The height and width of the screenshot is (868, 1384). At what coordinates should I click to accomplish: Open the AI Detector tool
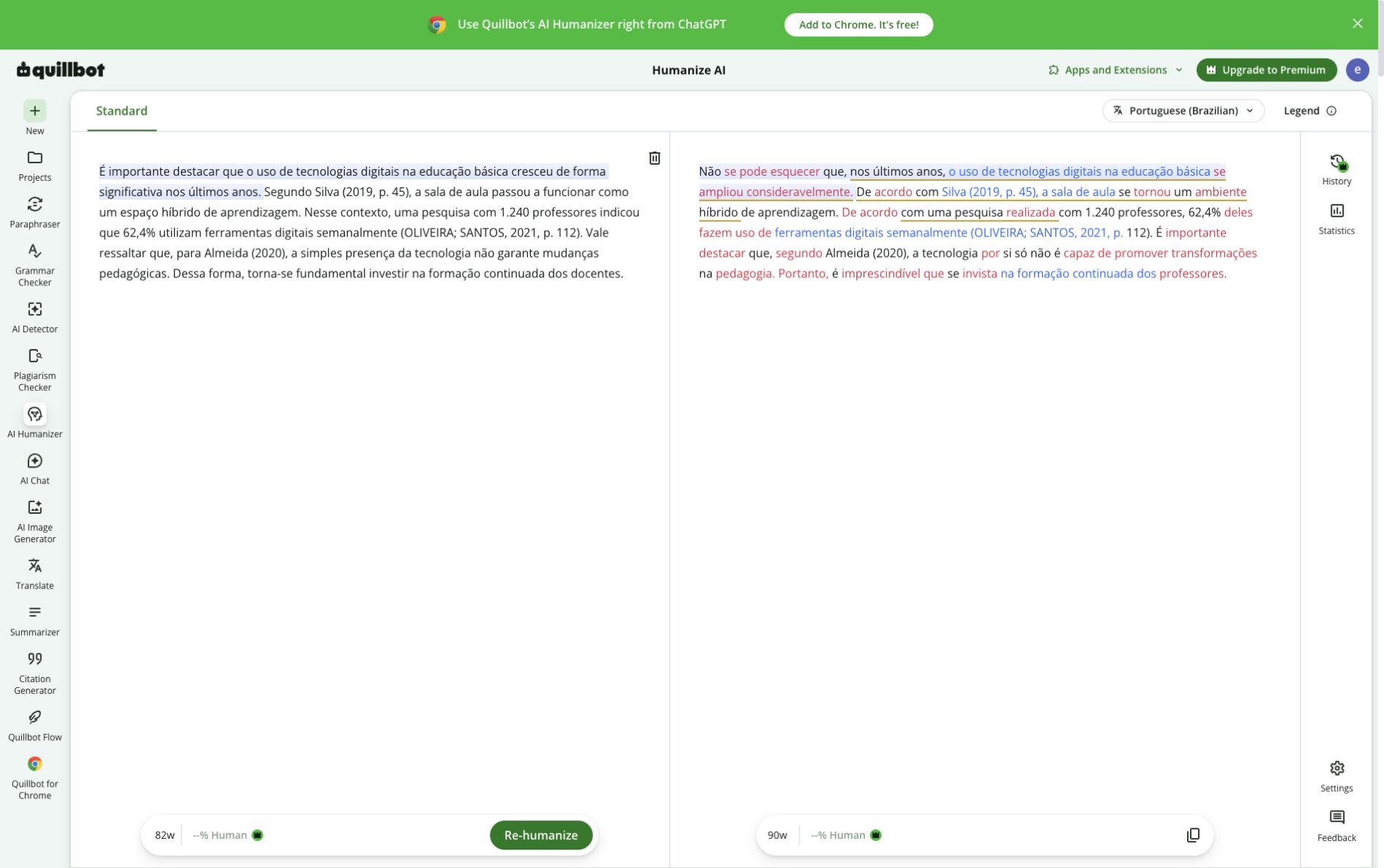point(34,317)
